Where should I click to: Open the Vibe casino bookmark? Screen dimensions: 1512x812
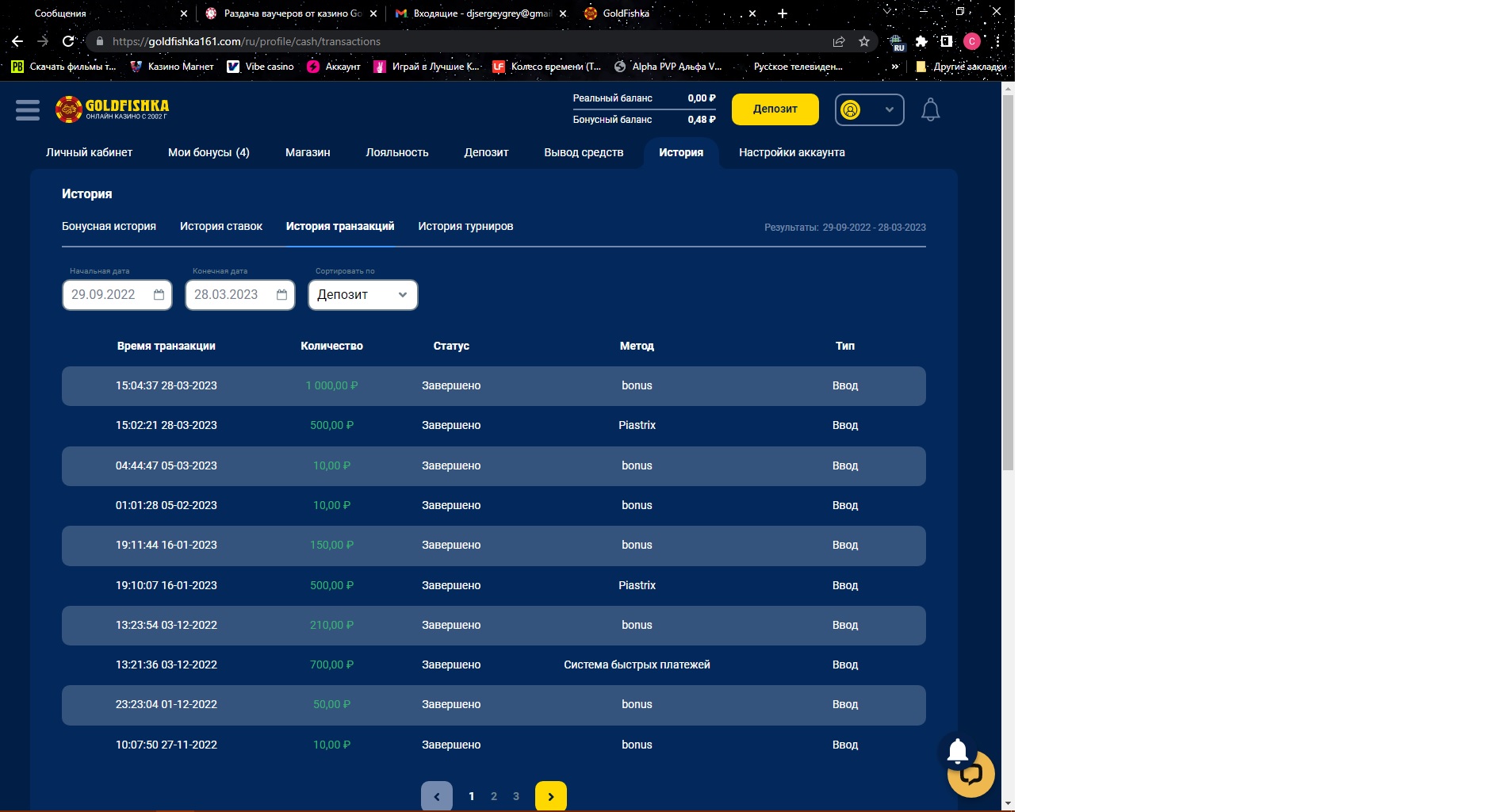[261, 67]
